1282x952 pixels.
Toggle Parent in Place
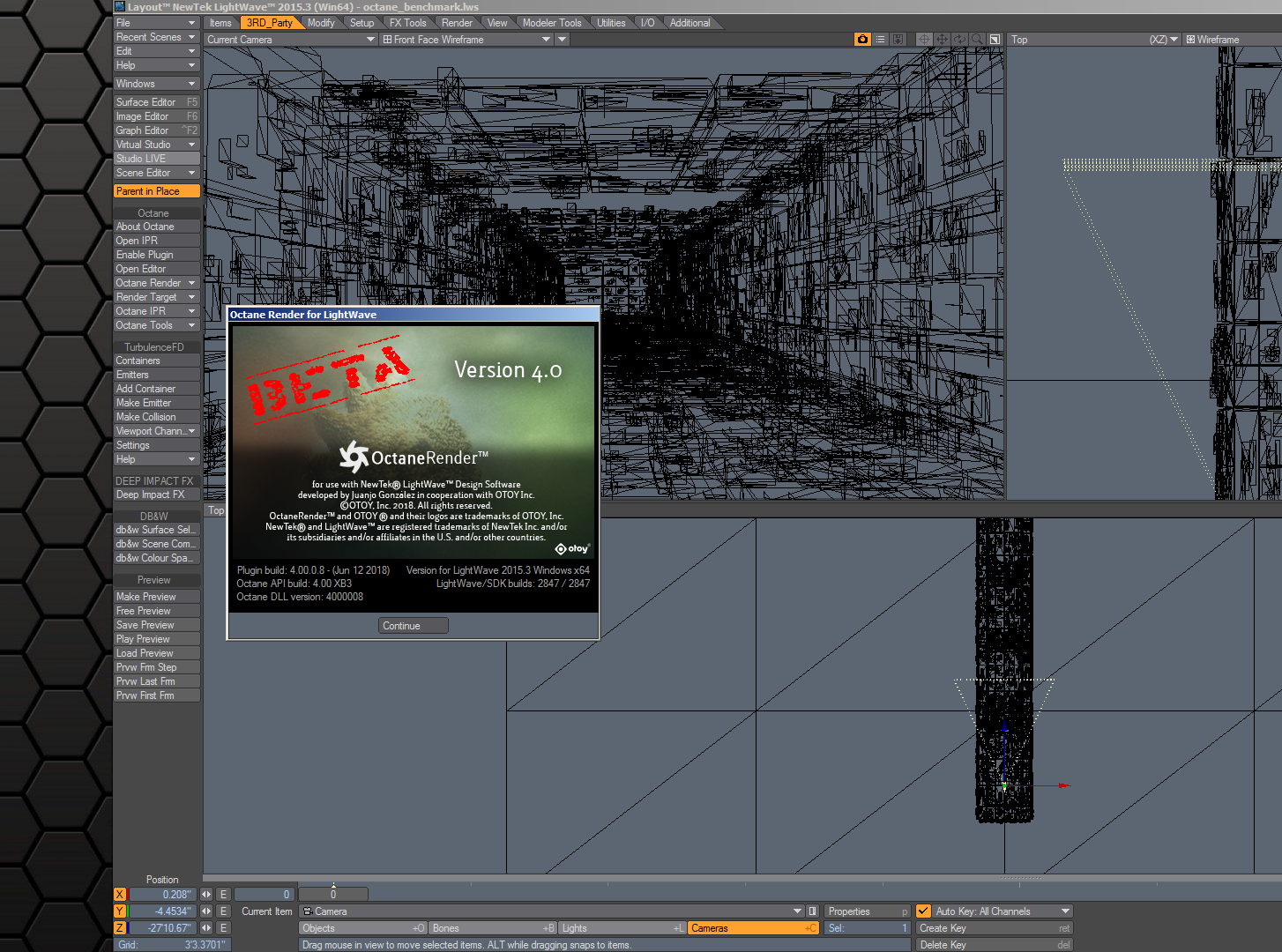pos(157,191)
